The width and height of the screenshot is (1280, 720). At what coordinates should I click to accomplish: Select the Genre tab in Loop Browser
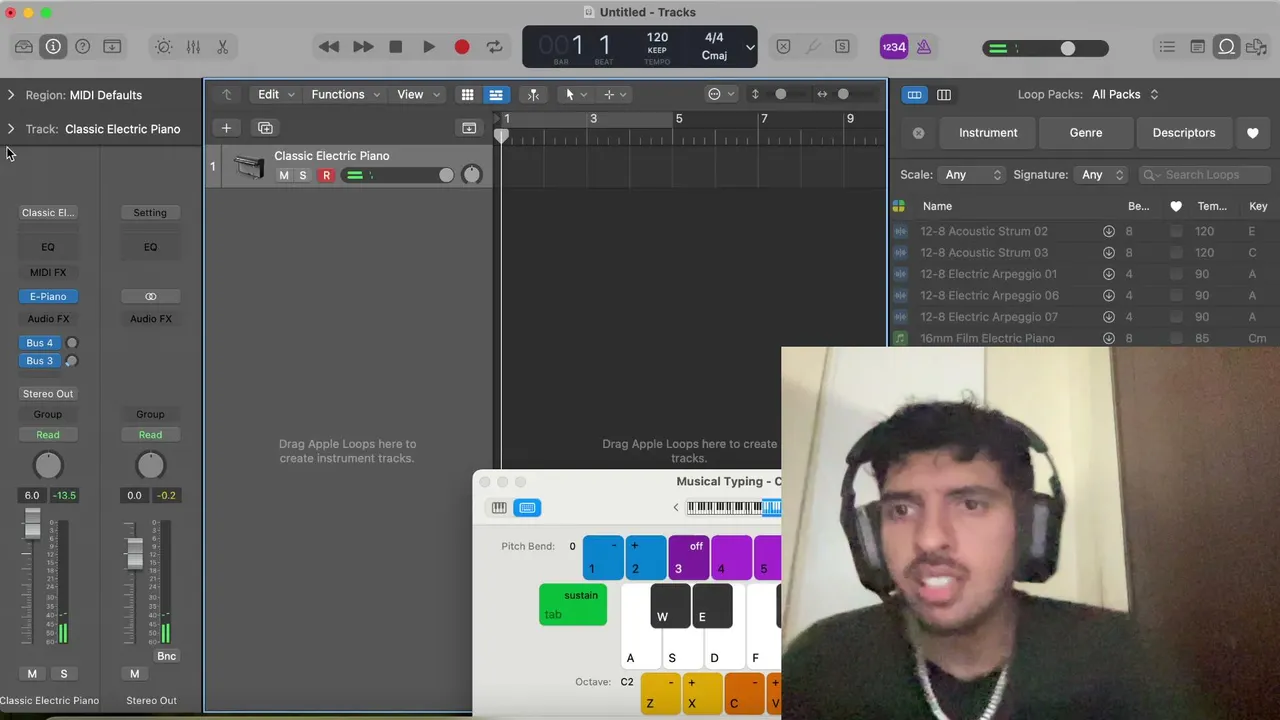1086,133
